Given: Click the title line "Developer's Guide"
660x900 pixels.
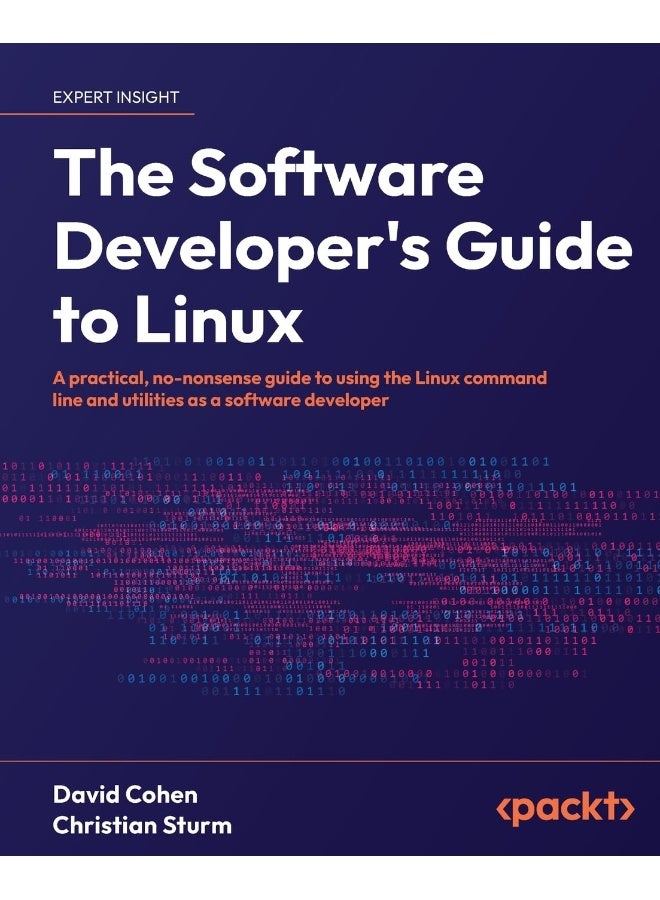Looking at the screenshot, I should point(343,250).
